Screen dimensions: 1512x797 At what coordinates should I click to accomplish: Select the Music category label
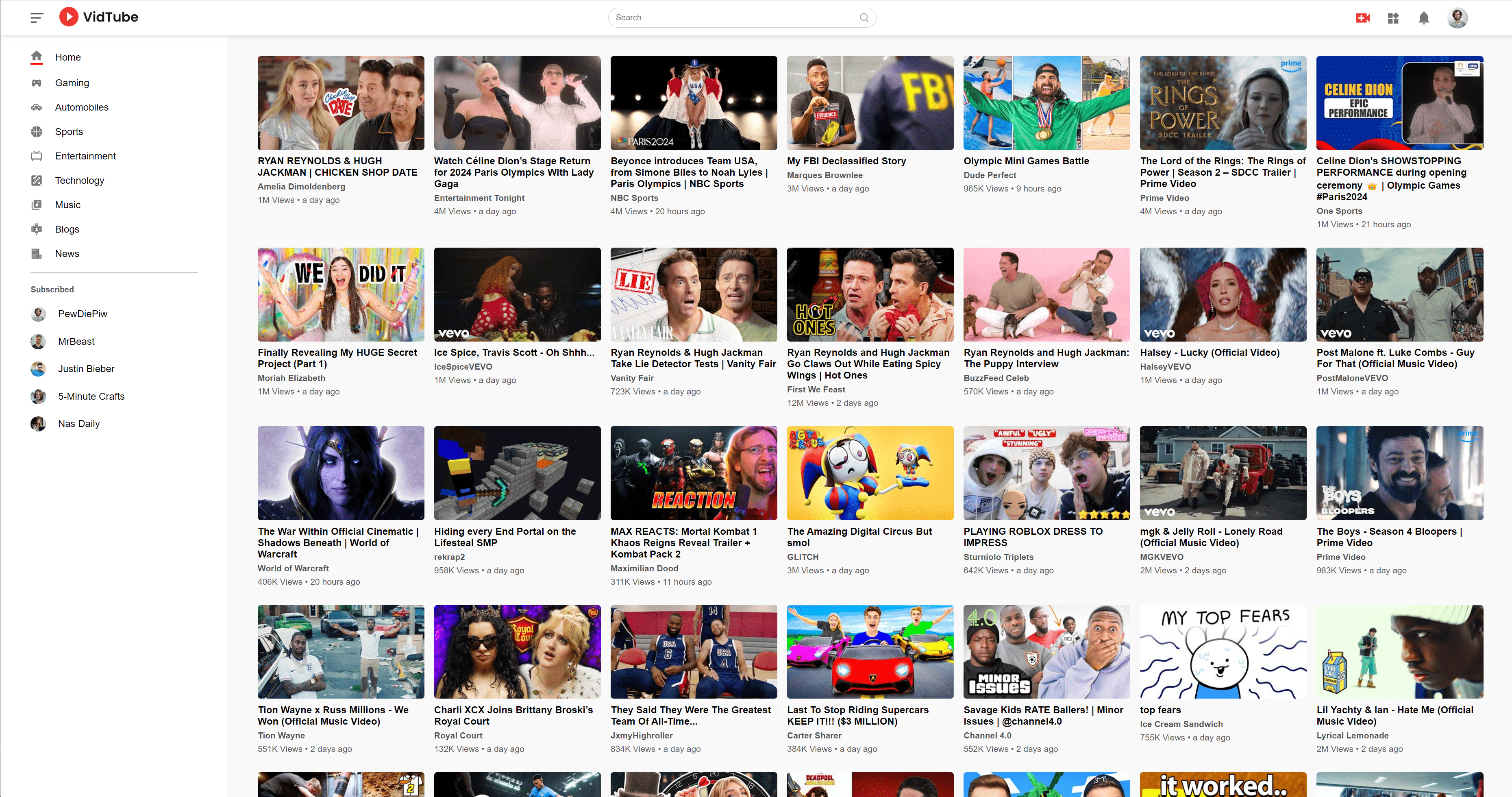tap(68, 205)
